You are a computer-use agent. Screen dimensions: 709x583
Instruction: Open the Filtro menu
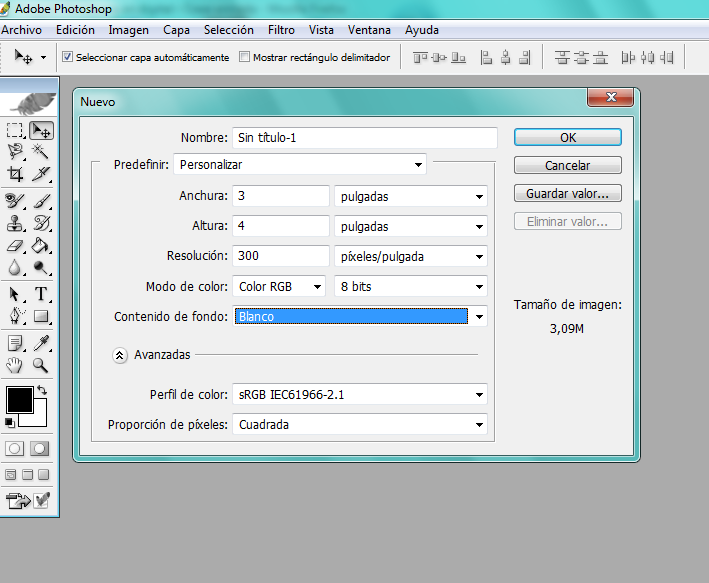(x=281, y=30)
